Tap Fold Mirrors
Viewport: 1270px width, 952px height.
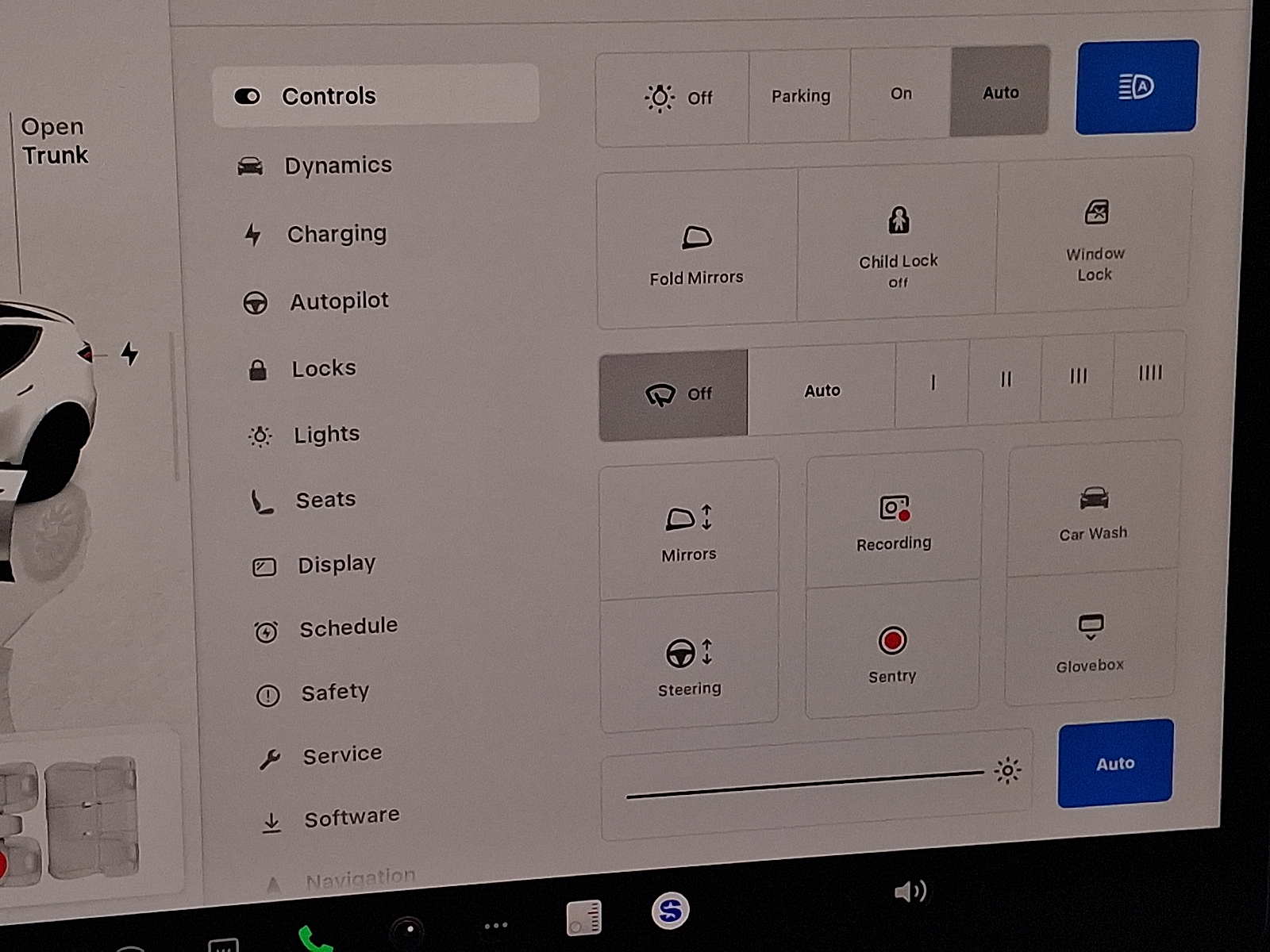(x=696, y=250)
